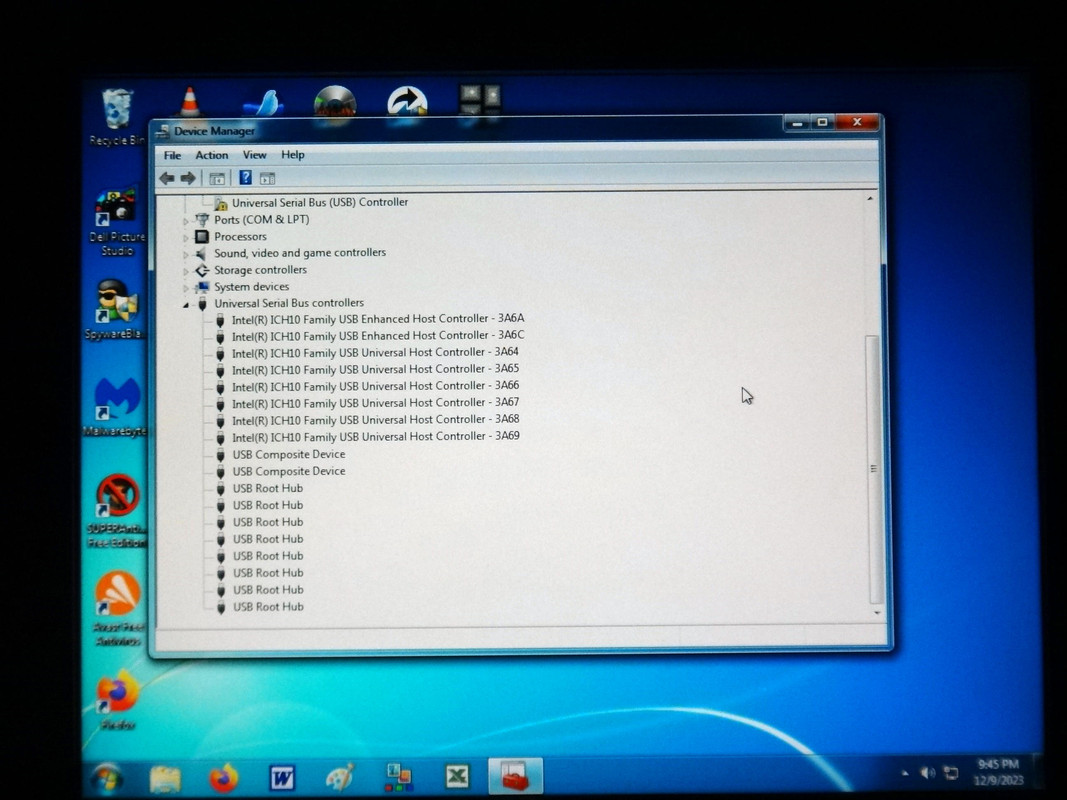Expand the Ports (COM & LPT) node
1067x800 pixels.
tap(186, 220)
